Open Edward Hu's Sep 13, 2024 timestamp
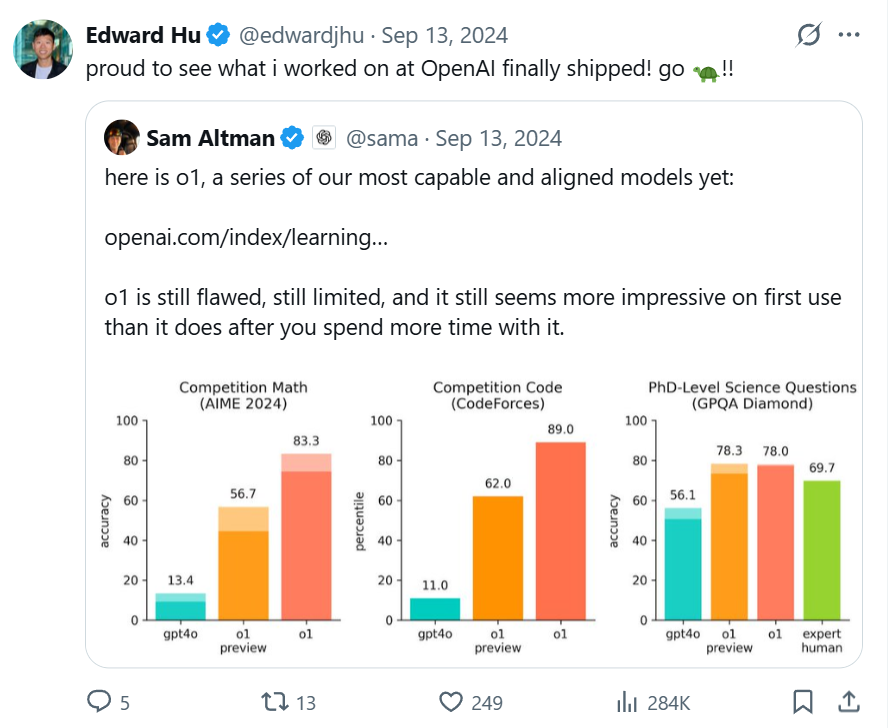Viewport: 890px width, 728px height. click(444, 35)
